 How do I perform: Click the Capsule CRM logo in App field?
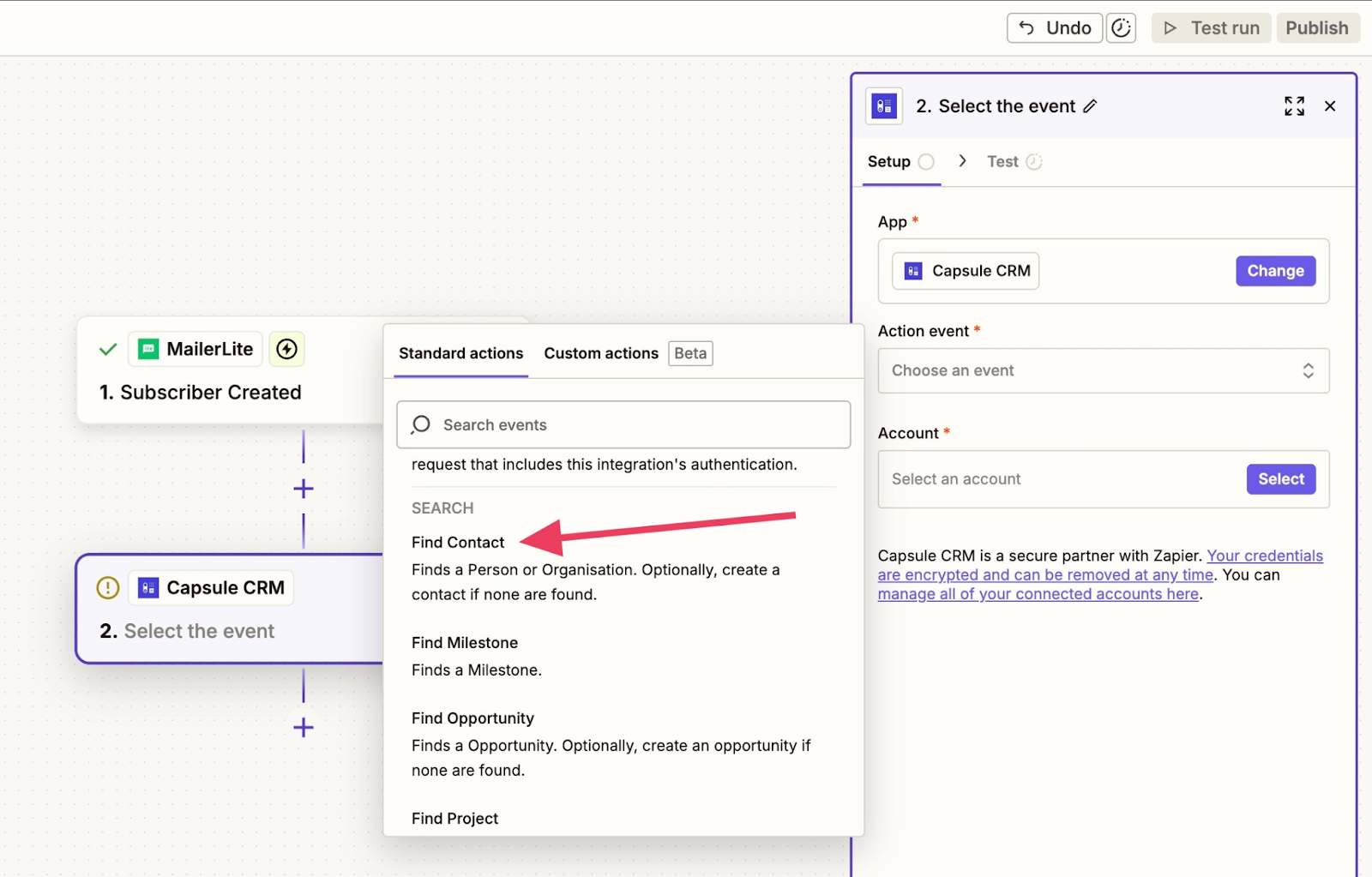[913, 271]
